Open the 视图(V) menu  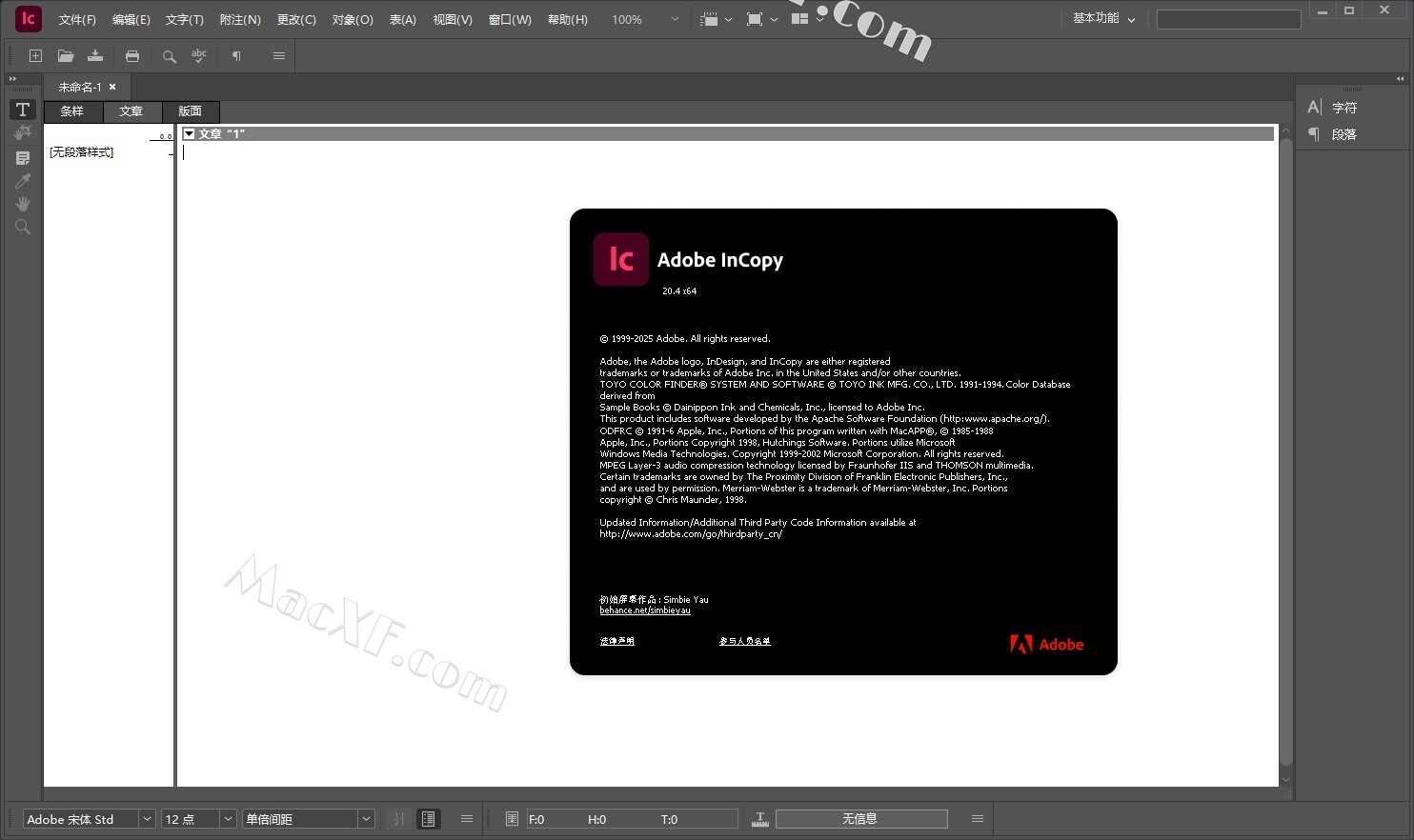453,19
